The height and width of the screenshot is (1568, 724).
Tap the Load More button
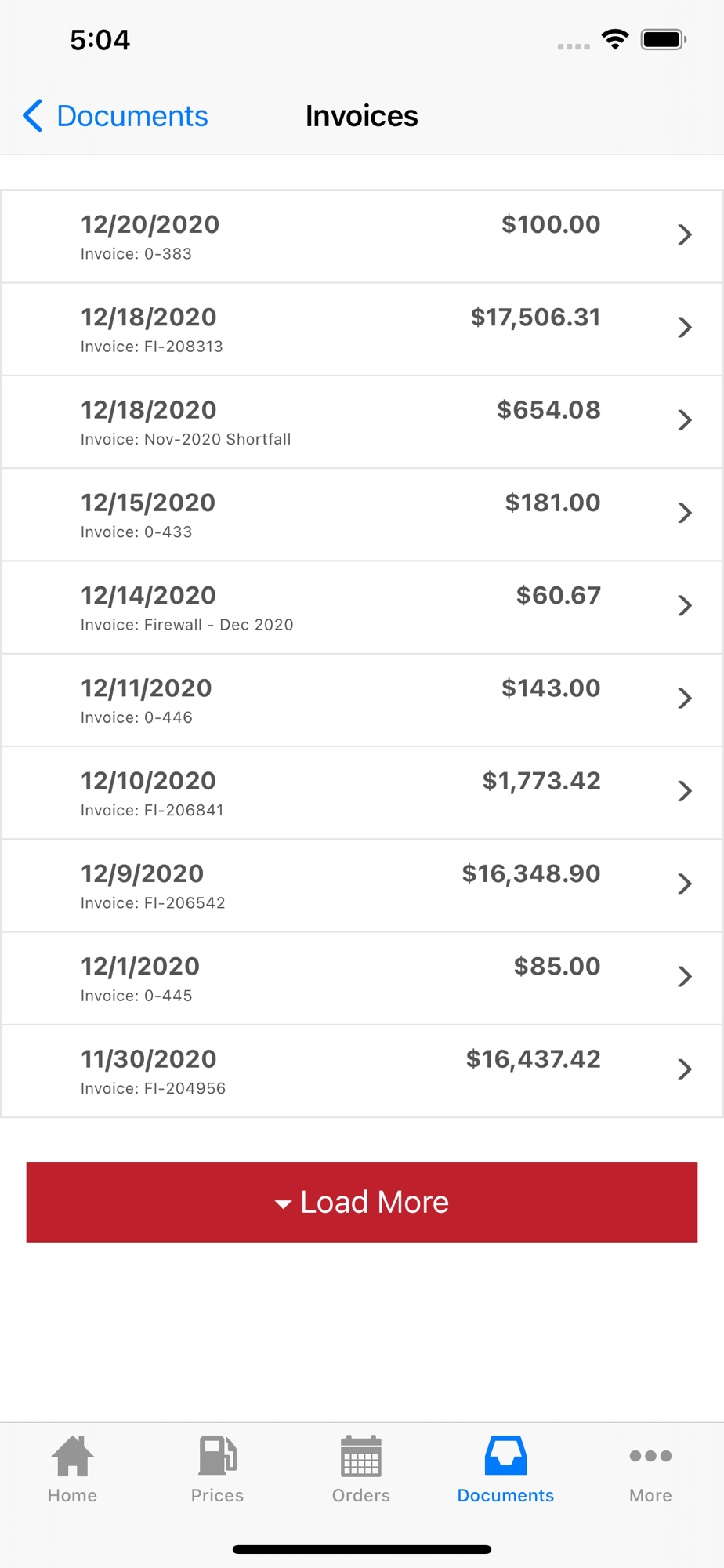tap(362, 1202)
